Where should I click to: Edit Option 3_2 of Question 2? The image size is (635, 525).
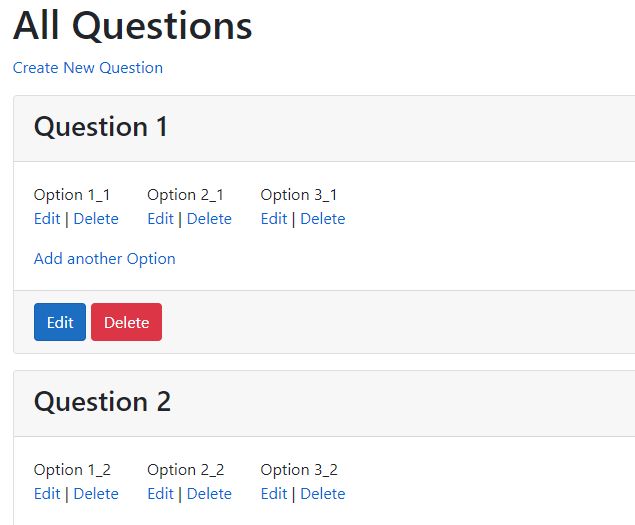274,494
